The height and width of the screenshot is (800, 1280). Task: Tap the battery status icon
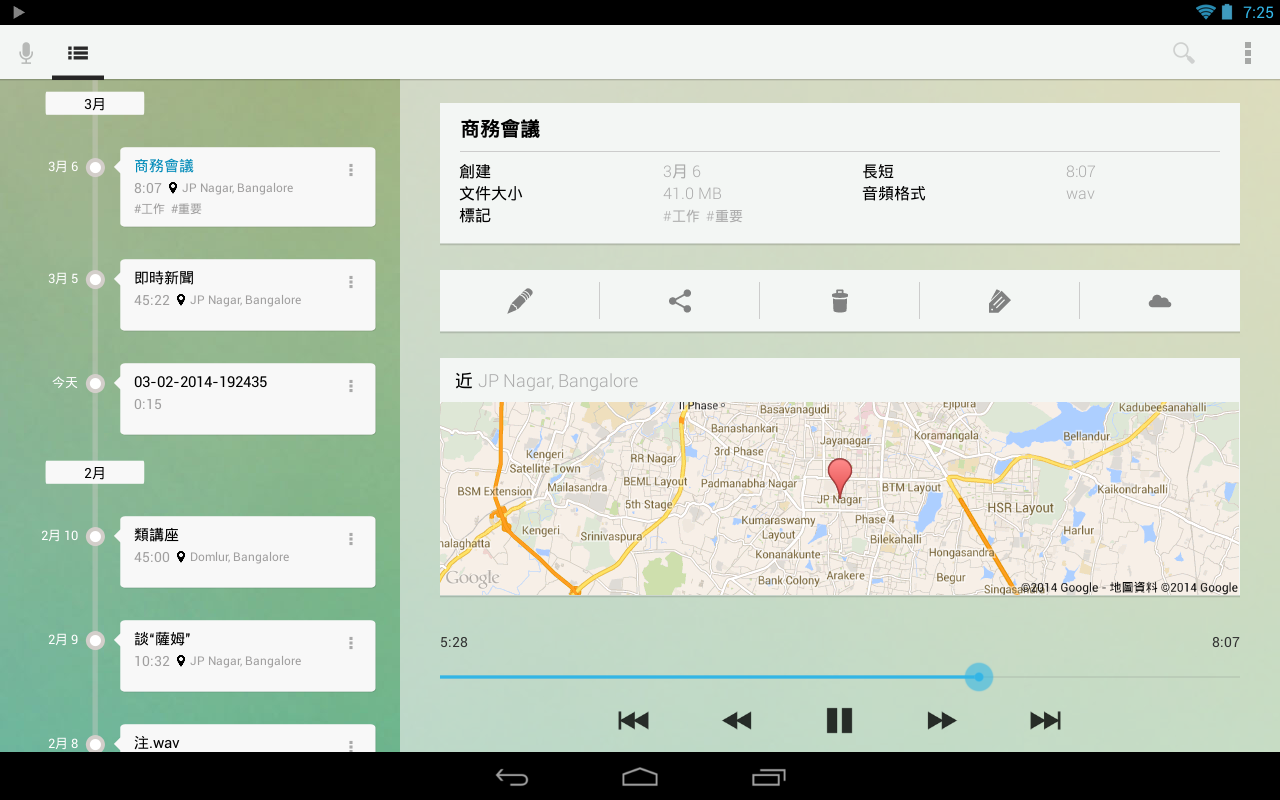(x=1227, y=12)
